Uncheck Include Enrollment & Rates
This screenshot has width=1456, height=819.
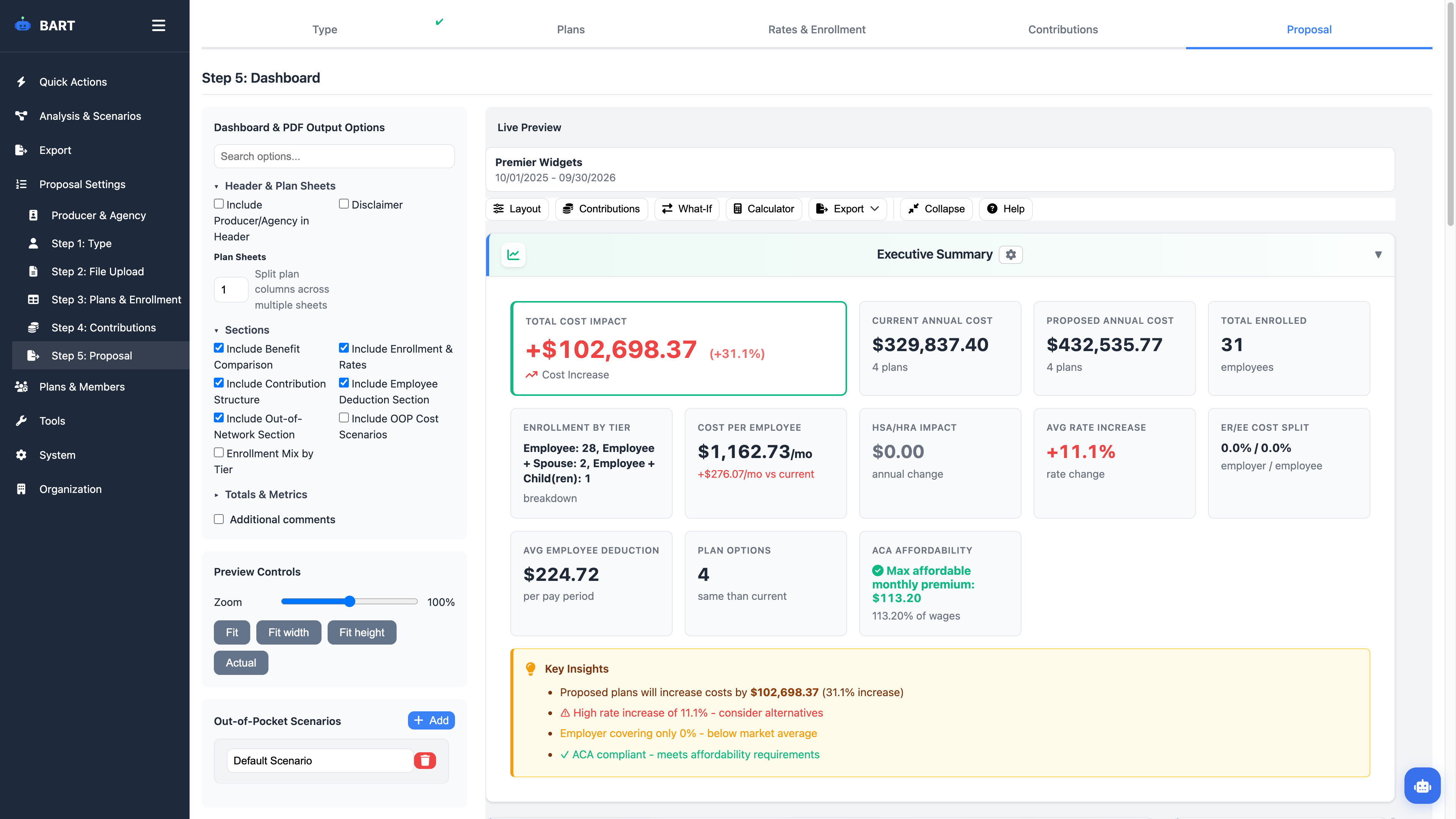click(x=344, y=348)
